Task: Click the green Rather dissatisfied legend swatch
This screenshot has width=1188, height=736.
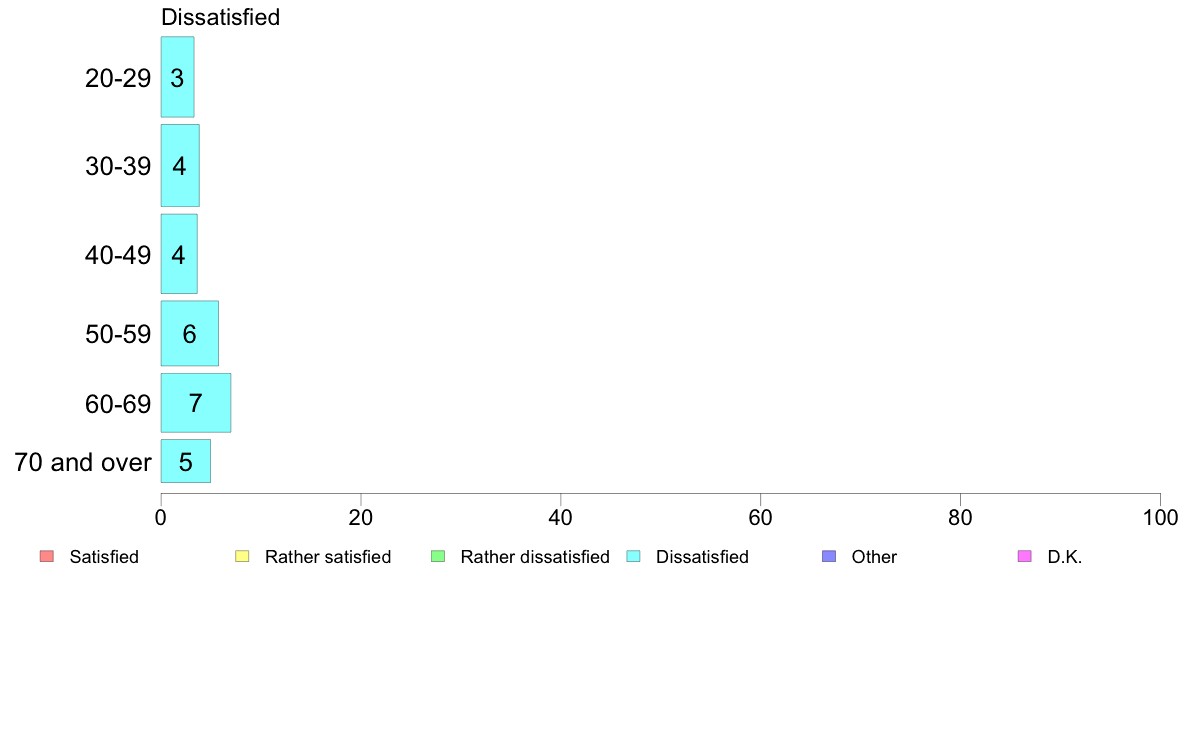Action: (438, 556)
